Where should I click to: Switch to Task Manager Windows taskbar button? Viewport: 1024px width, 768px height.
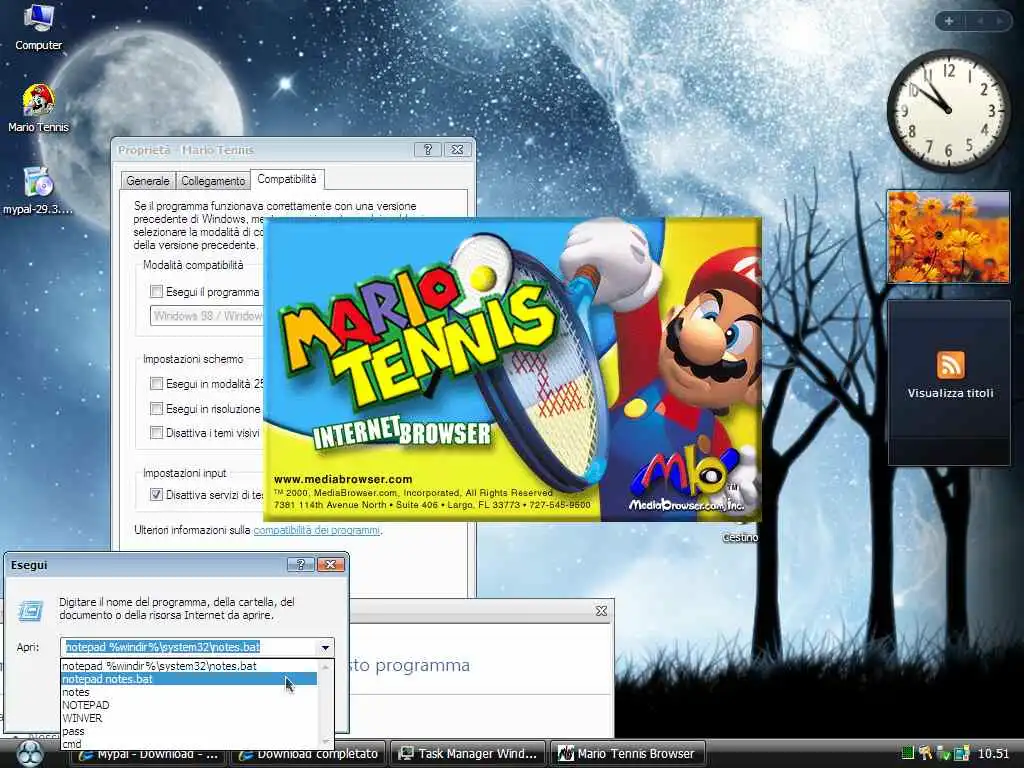click(470, 754)
